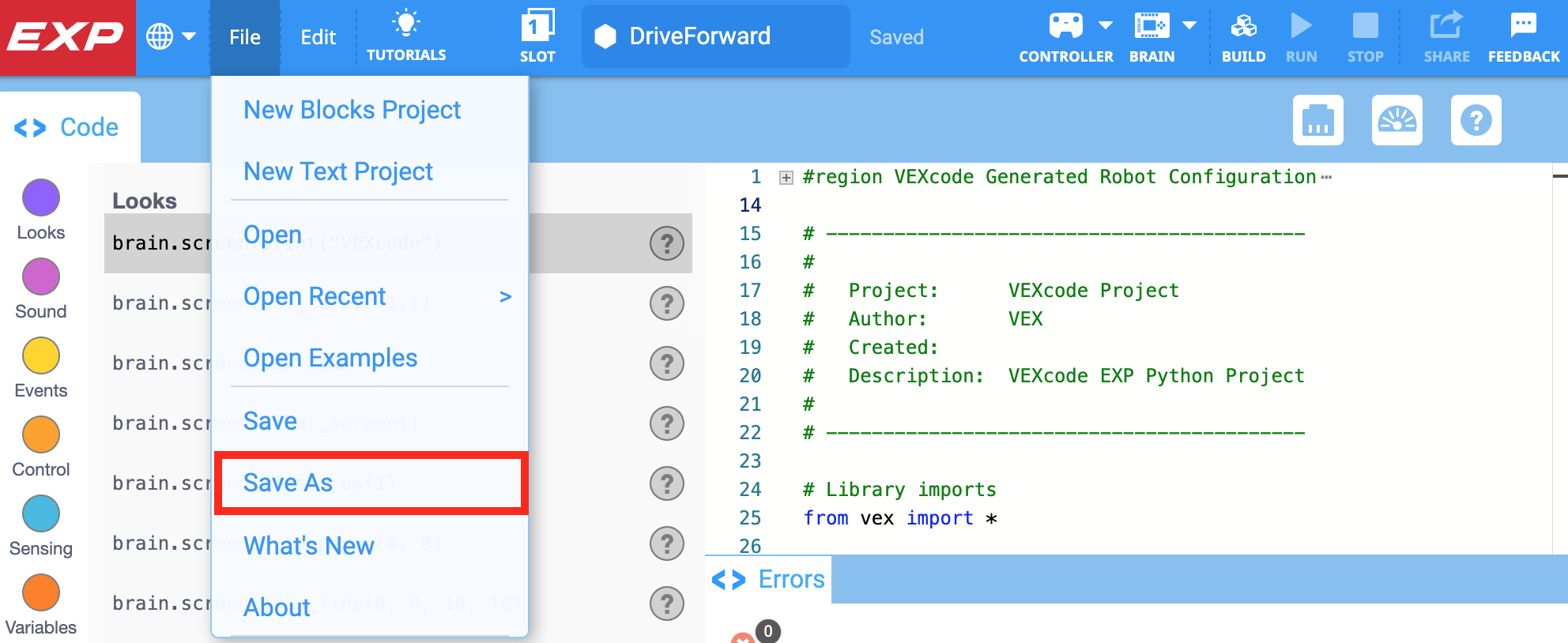
Task: Open help for the fourth brain.screen command
Action: tap(667, 423)
